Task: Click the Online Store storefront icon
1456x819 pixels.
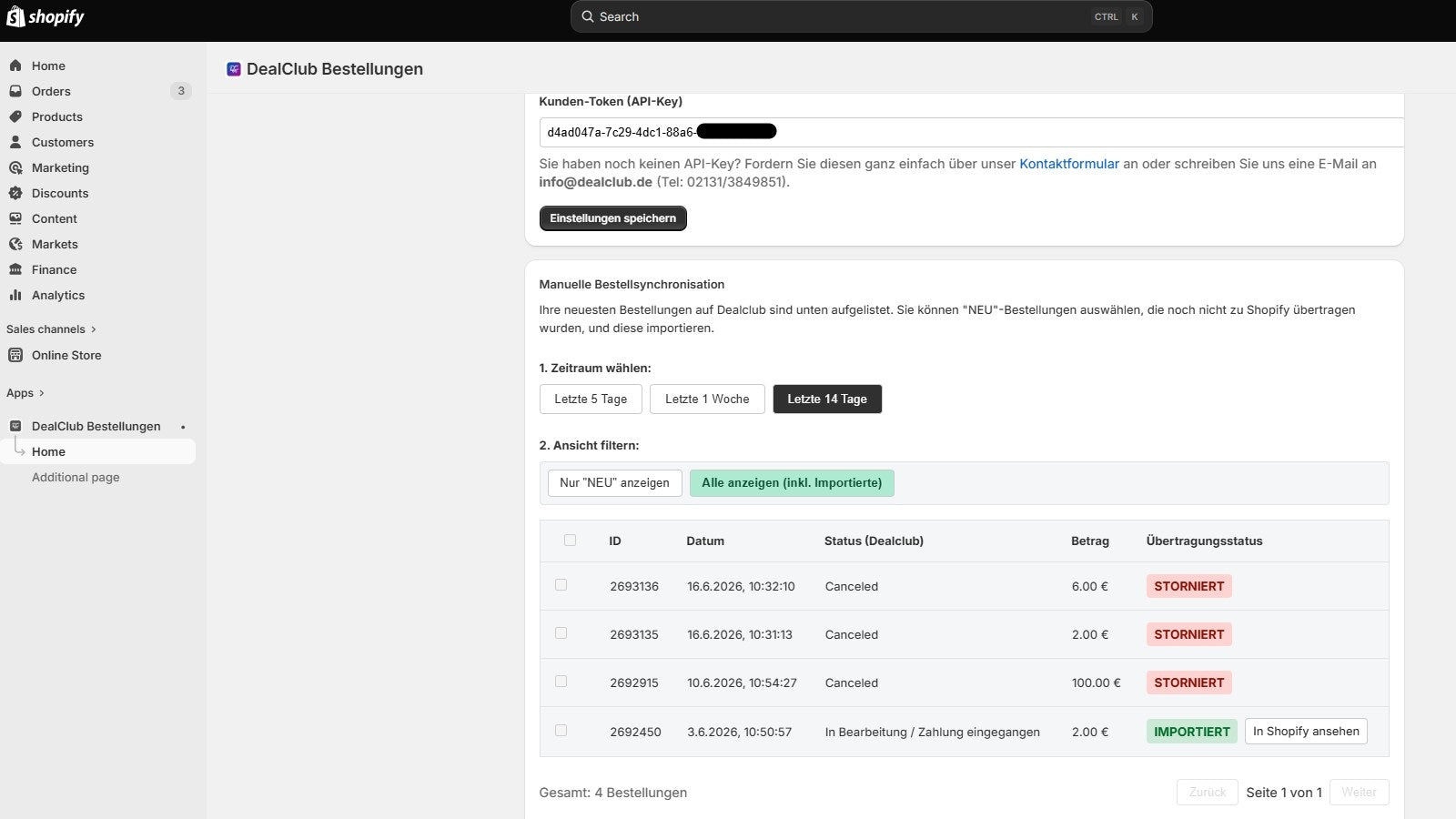Action: pyautogui.click(x=15, y=355)
